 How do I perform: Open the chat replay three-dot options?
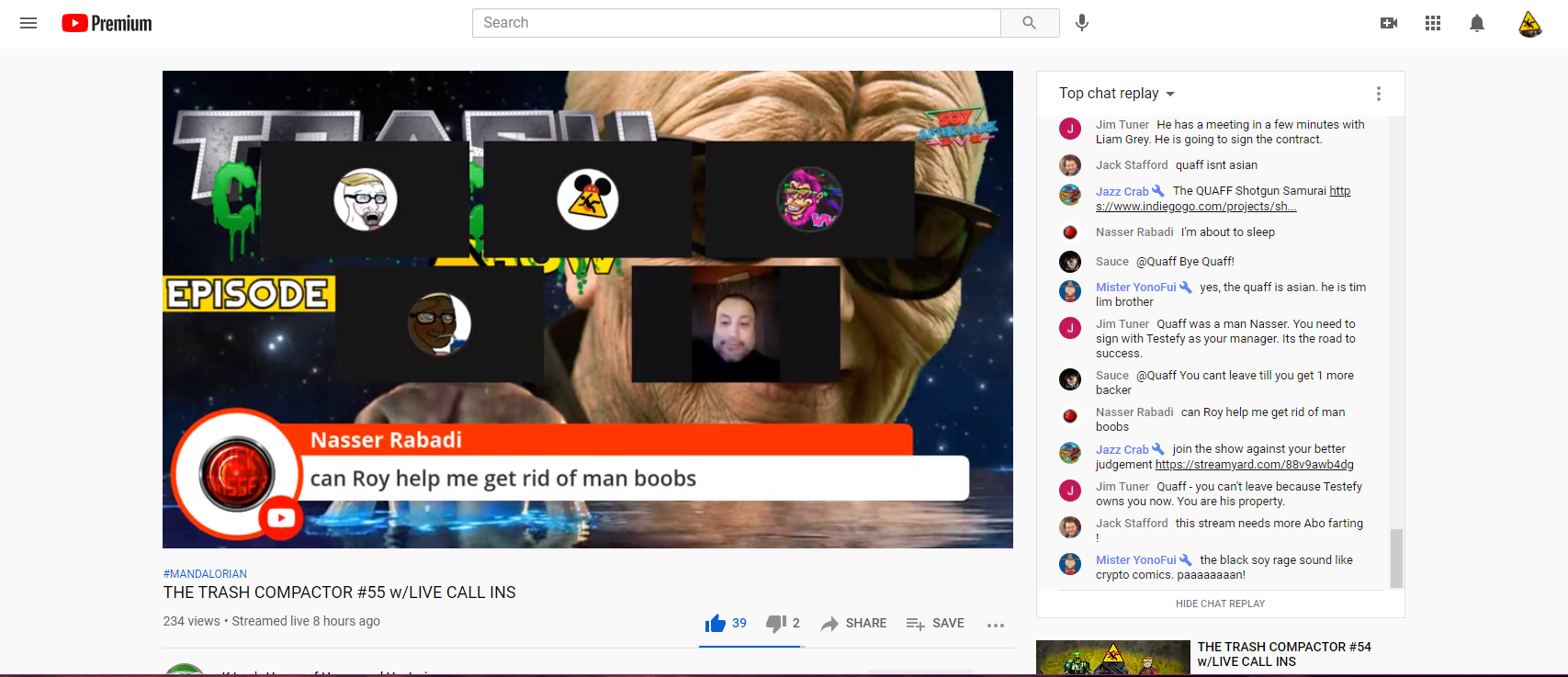tap(1378, 94)
